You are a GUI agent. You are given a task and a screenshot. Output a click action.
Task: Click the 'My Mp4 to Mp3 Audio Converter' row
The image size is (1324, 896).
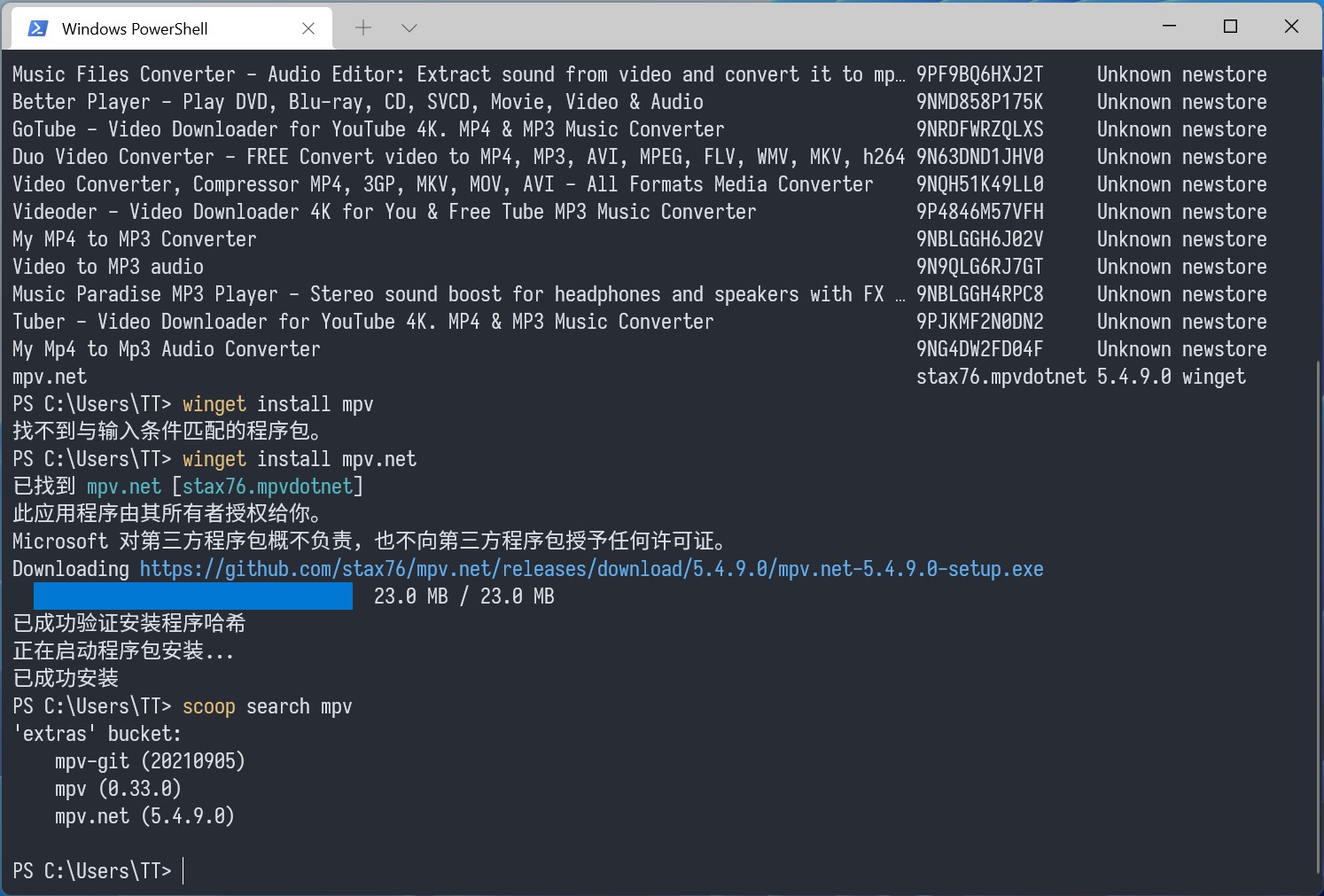640,349
